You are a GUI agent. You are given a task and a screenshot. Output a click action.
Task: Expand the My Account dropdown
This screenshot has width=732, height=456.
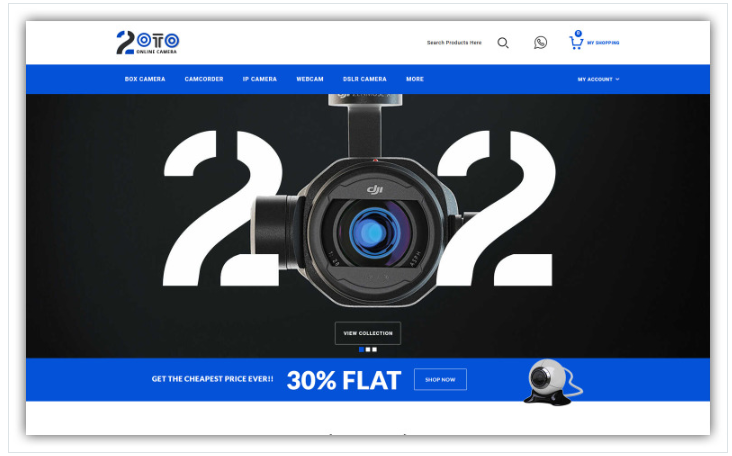pyautogui.click(x=598, y=79)
